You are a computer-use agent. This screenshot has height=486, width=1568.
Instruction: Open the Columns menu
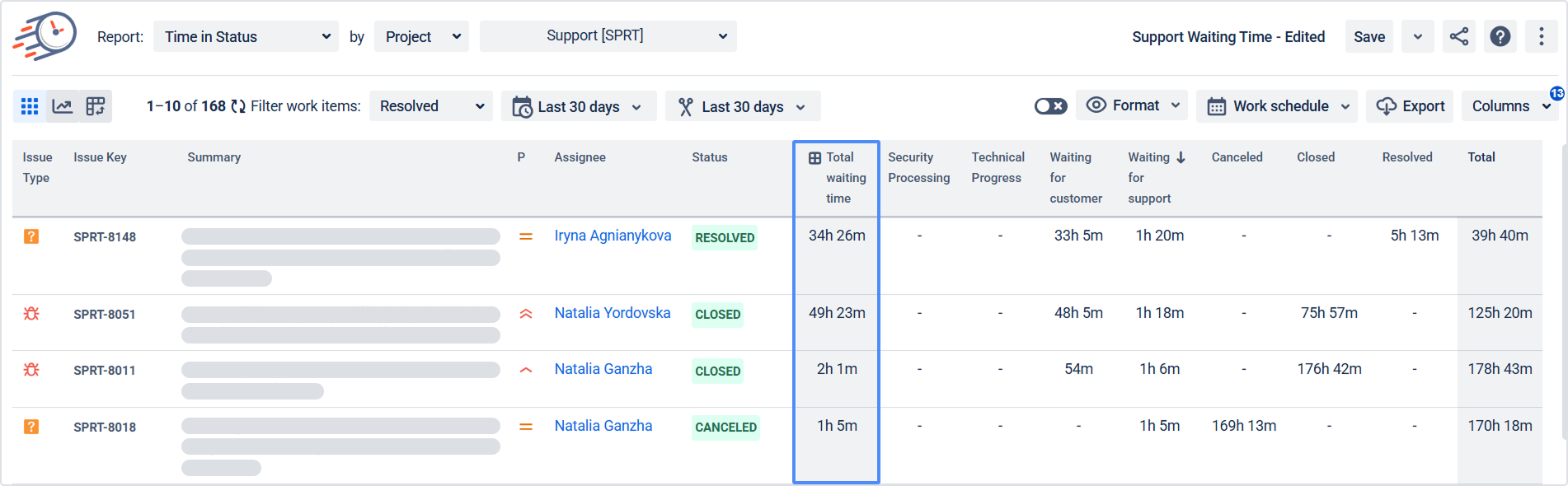tap(1510, 106)
